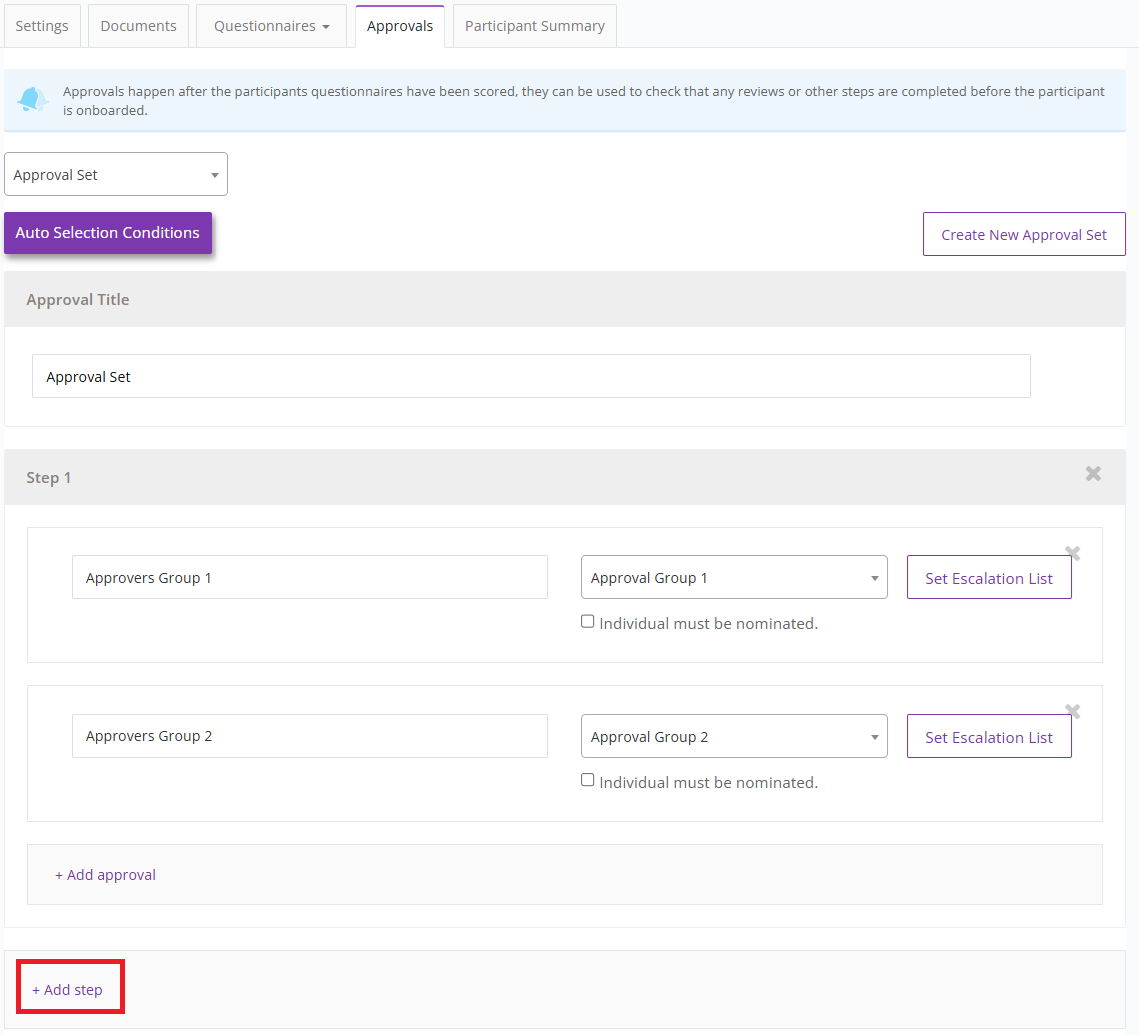Click the Step 1 header text
This screenshot has height=1035, width=1139.
click(49, 478)
